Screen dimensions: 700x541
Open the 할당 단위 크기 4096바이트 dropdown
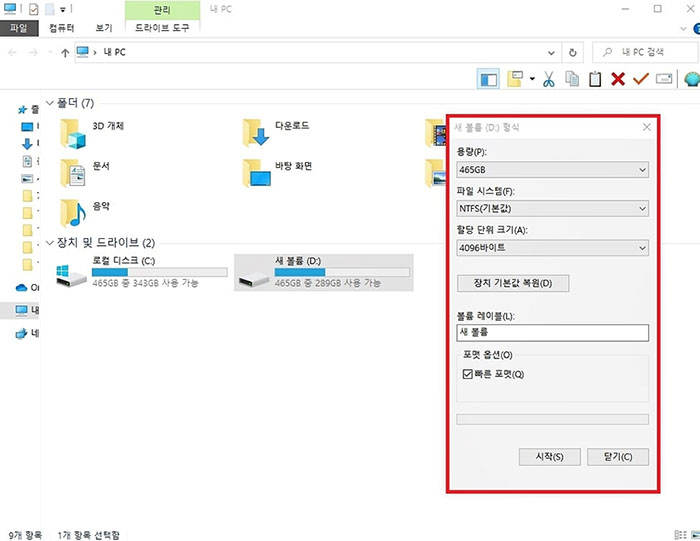[x=553, y=248]
